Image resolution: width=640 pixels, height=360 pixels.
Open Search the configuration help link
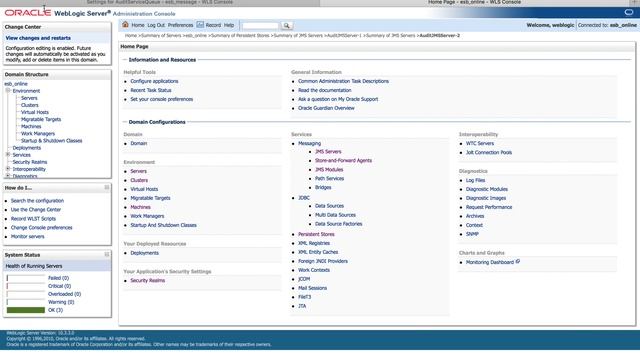click(37, 201)
